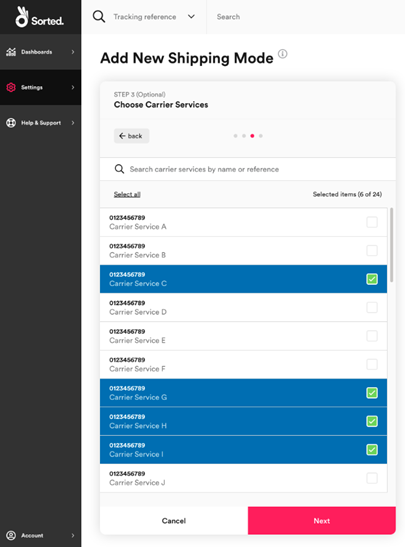Click the carrier list scrollbar
Screen dimensions: 405x547
pyautogui.click(x=392, y=245)
